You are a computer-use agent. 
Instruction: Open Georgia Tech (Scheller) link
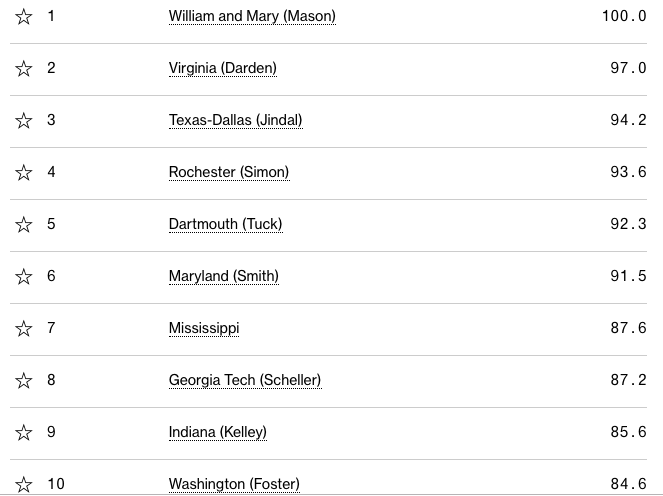tap(245, 380)
